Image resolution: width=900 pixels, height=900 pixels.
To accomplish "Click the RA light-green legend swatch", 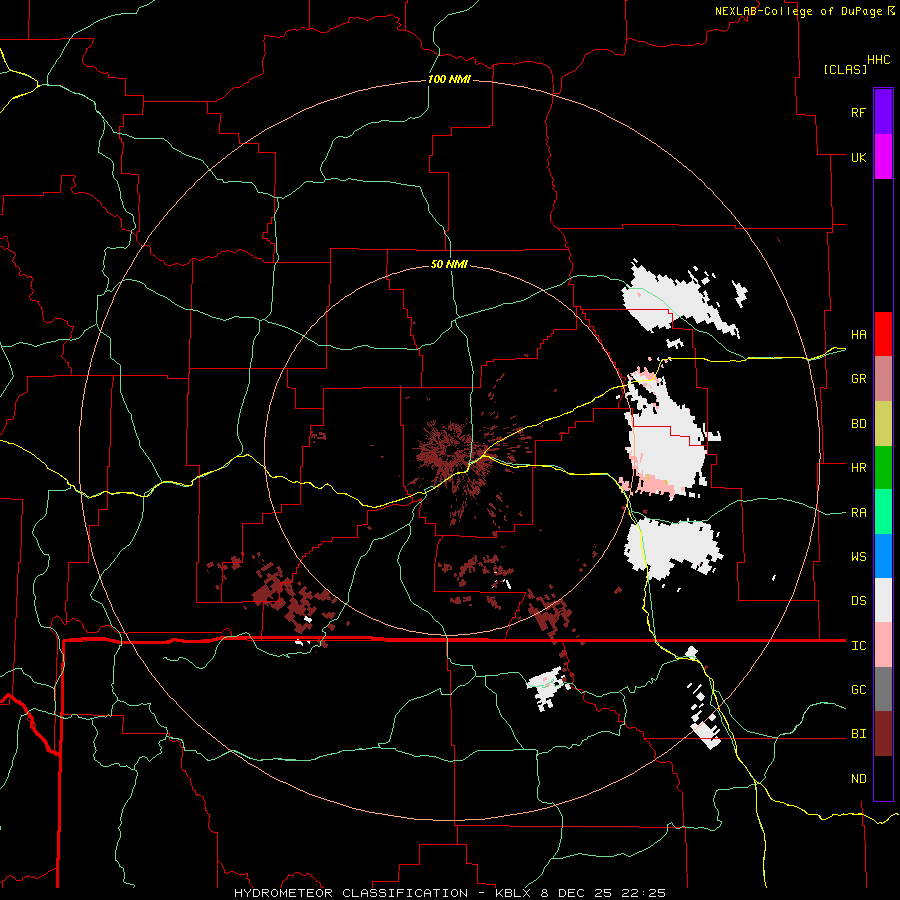I will [883, 512].
